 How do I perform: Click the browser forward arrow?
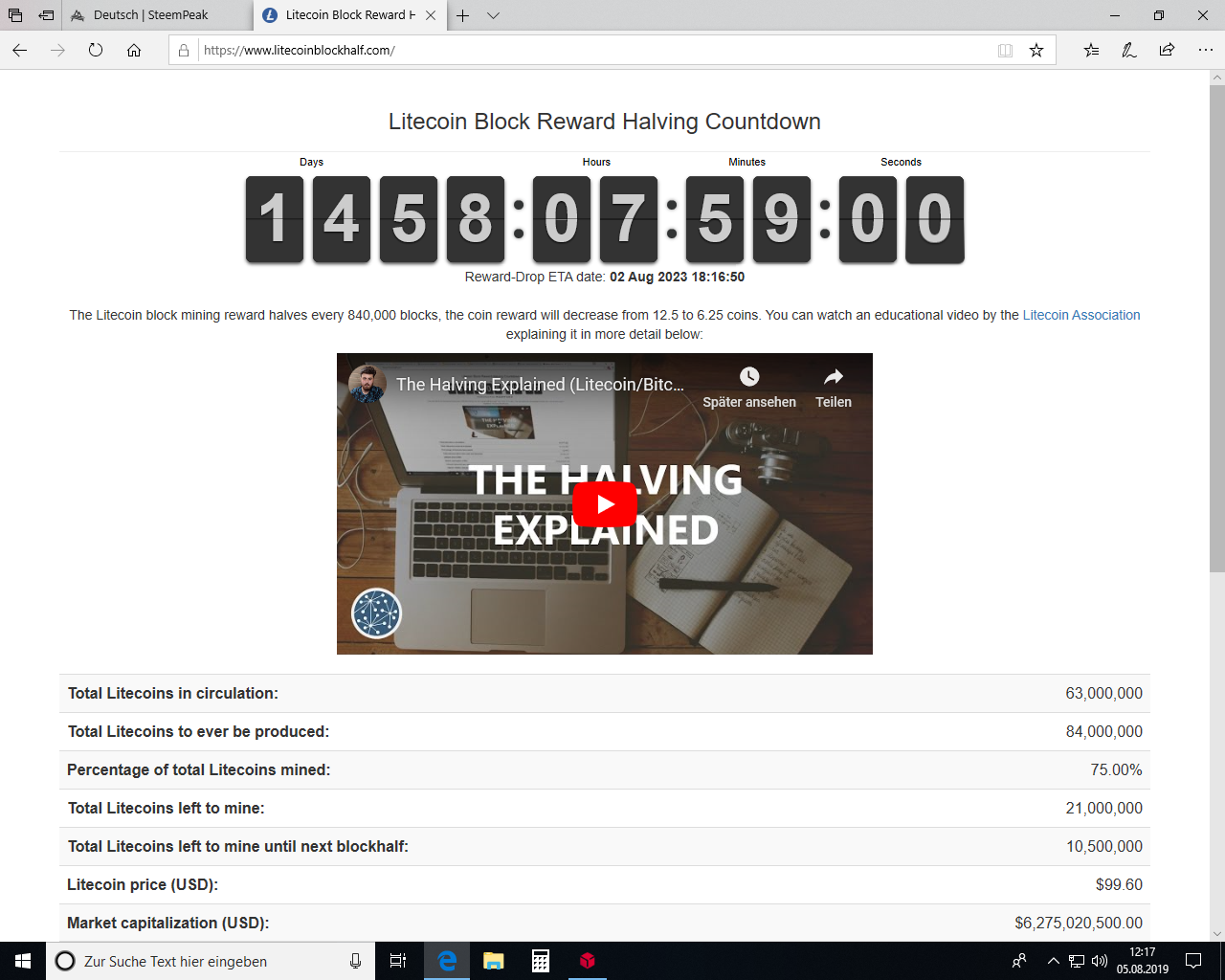click(x=57, y=50)
